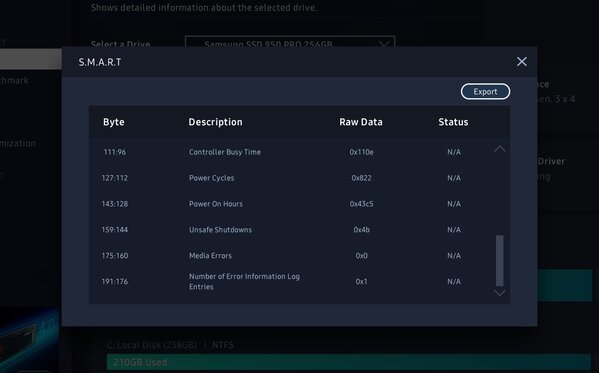Click the Raw Data column header

pyautogui.click(x=361, y=122)
